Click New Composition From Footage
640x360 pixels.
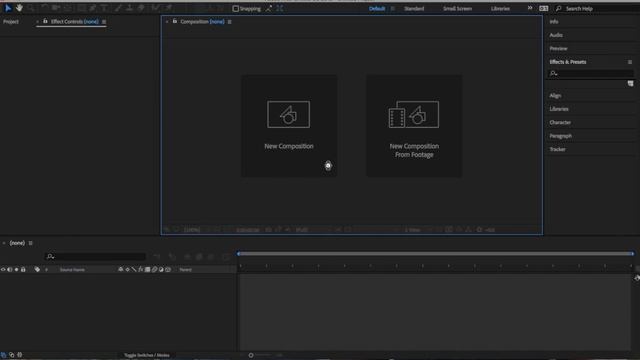click(414, 126)
